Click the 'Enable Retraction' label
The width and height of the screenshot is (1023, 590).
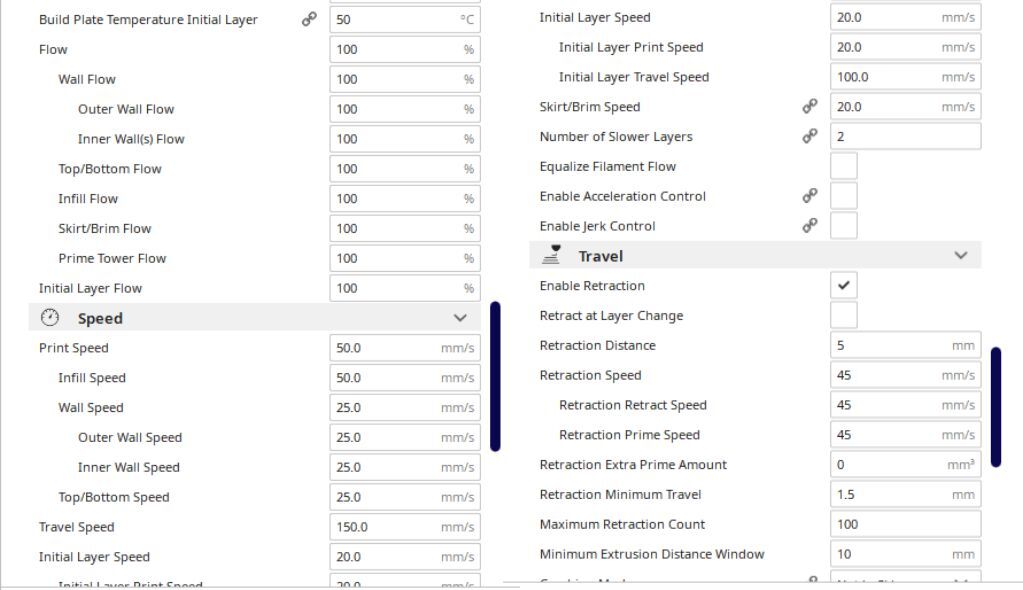(x=592, y=286)
